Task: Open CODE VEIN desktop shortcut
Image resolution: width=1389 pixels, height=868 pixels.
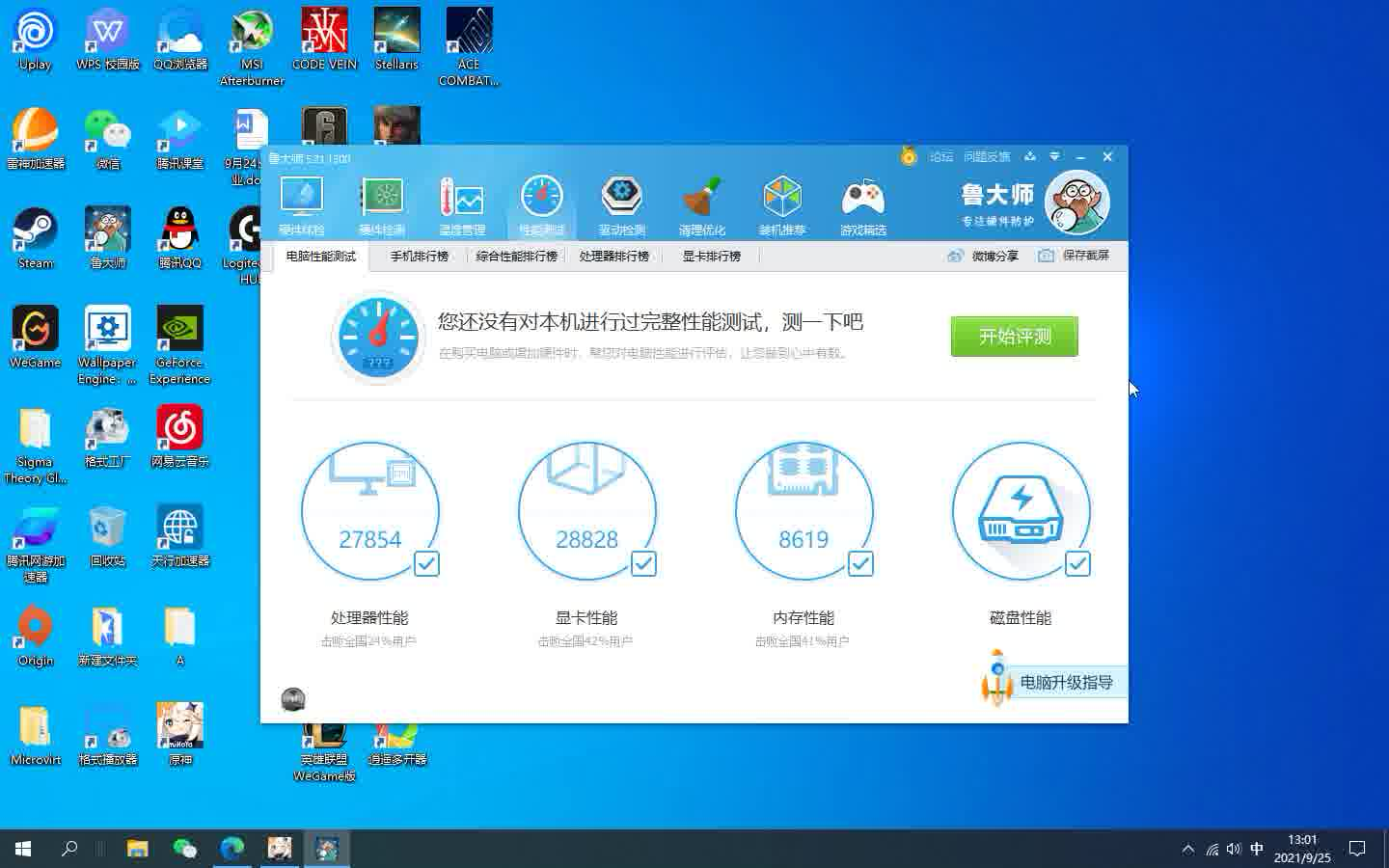Action: pos(324,40)
